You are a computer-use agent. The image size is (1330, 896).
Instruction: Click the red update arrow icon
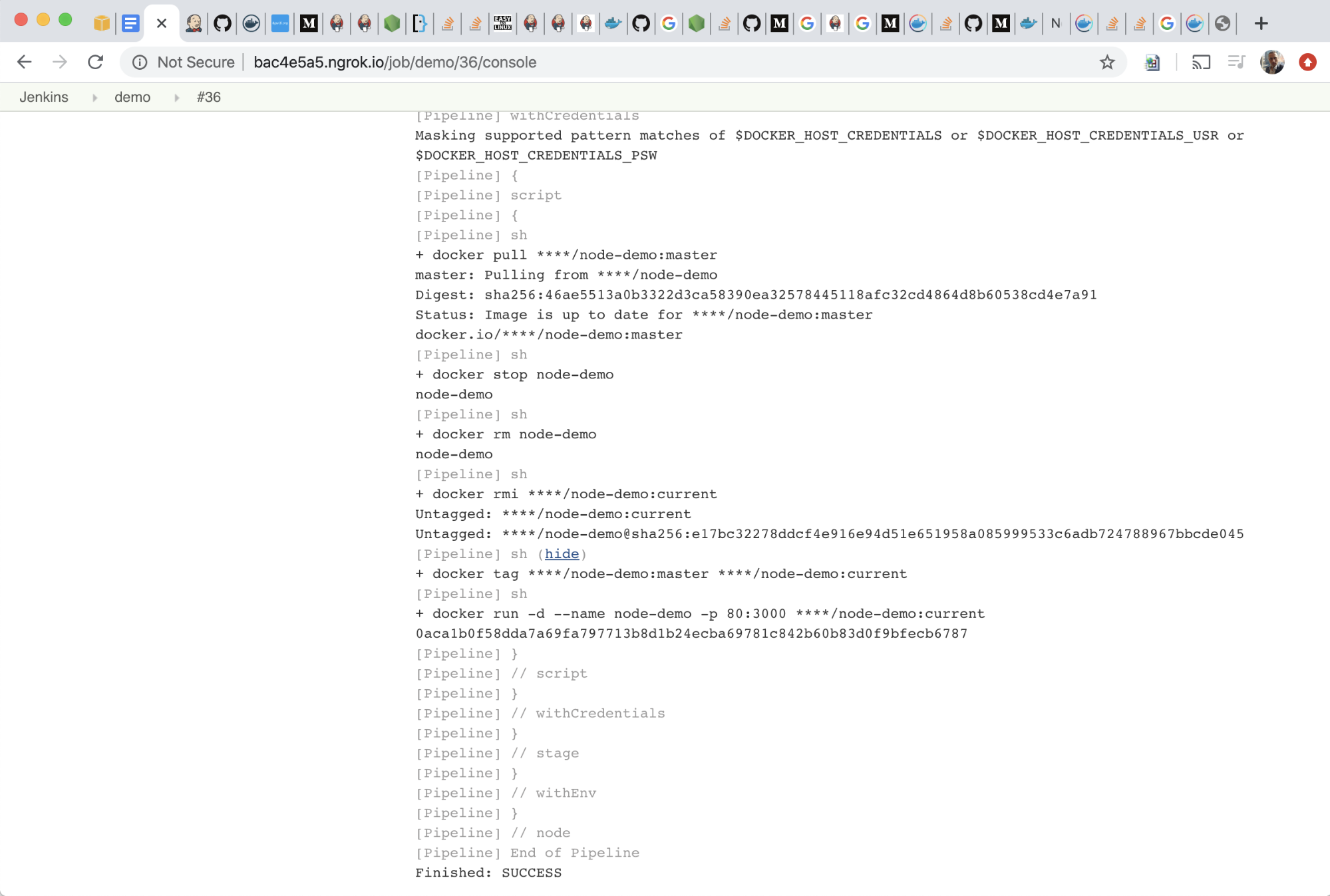tap(1307, 63)
